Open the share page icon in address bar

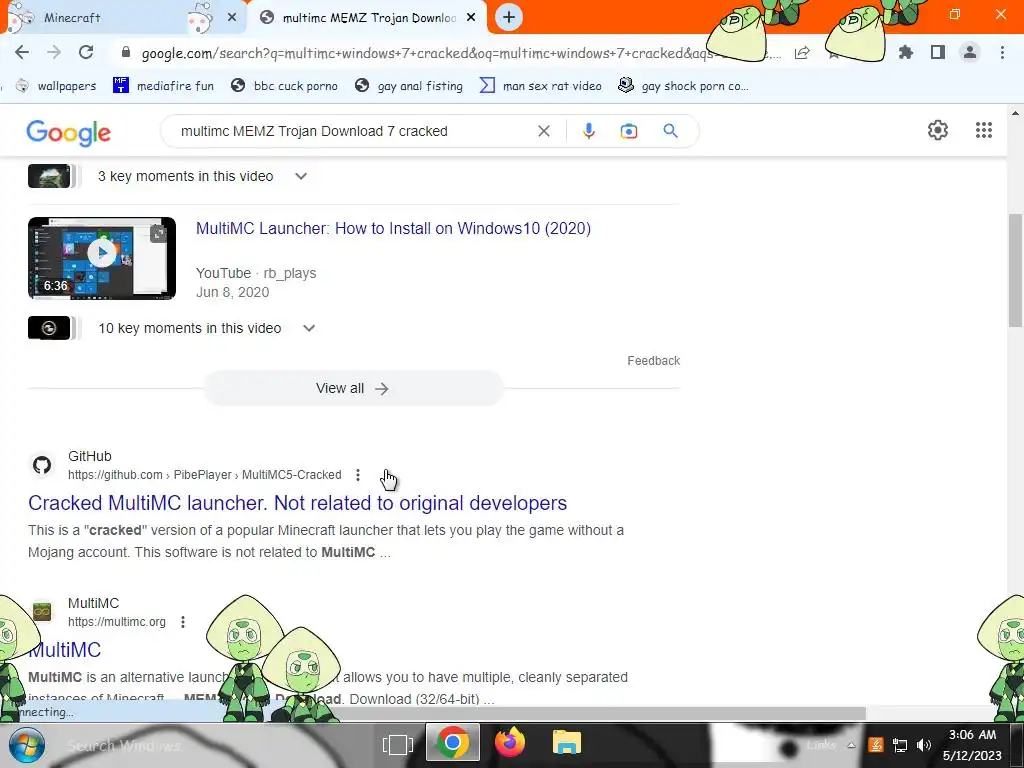(x=802, y=53)
